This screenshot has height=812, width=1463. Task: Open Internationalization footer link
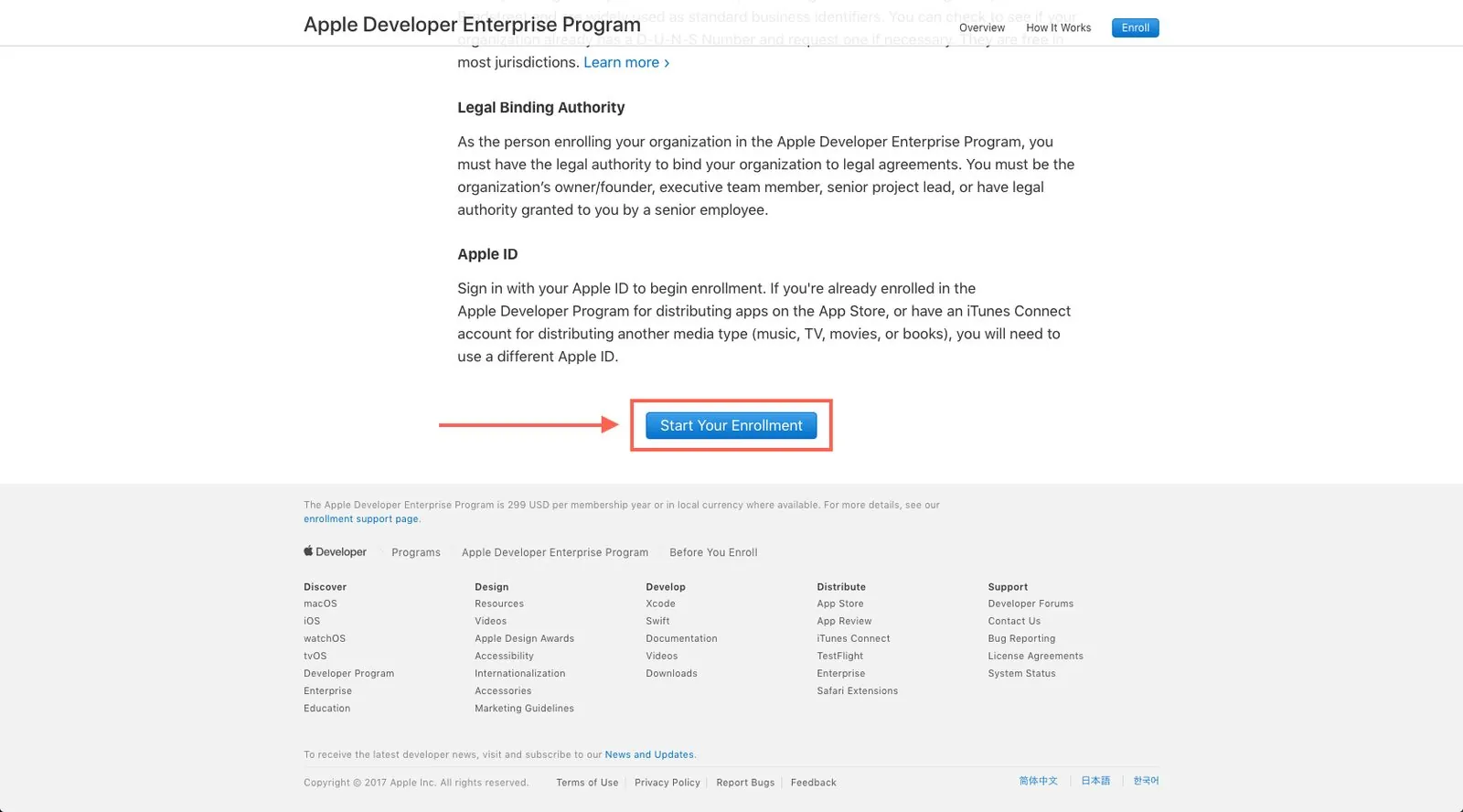pyautogui.click(x=519, y=673)
